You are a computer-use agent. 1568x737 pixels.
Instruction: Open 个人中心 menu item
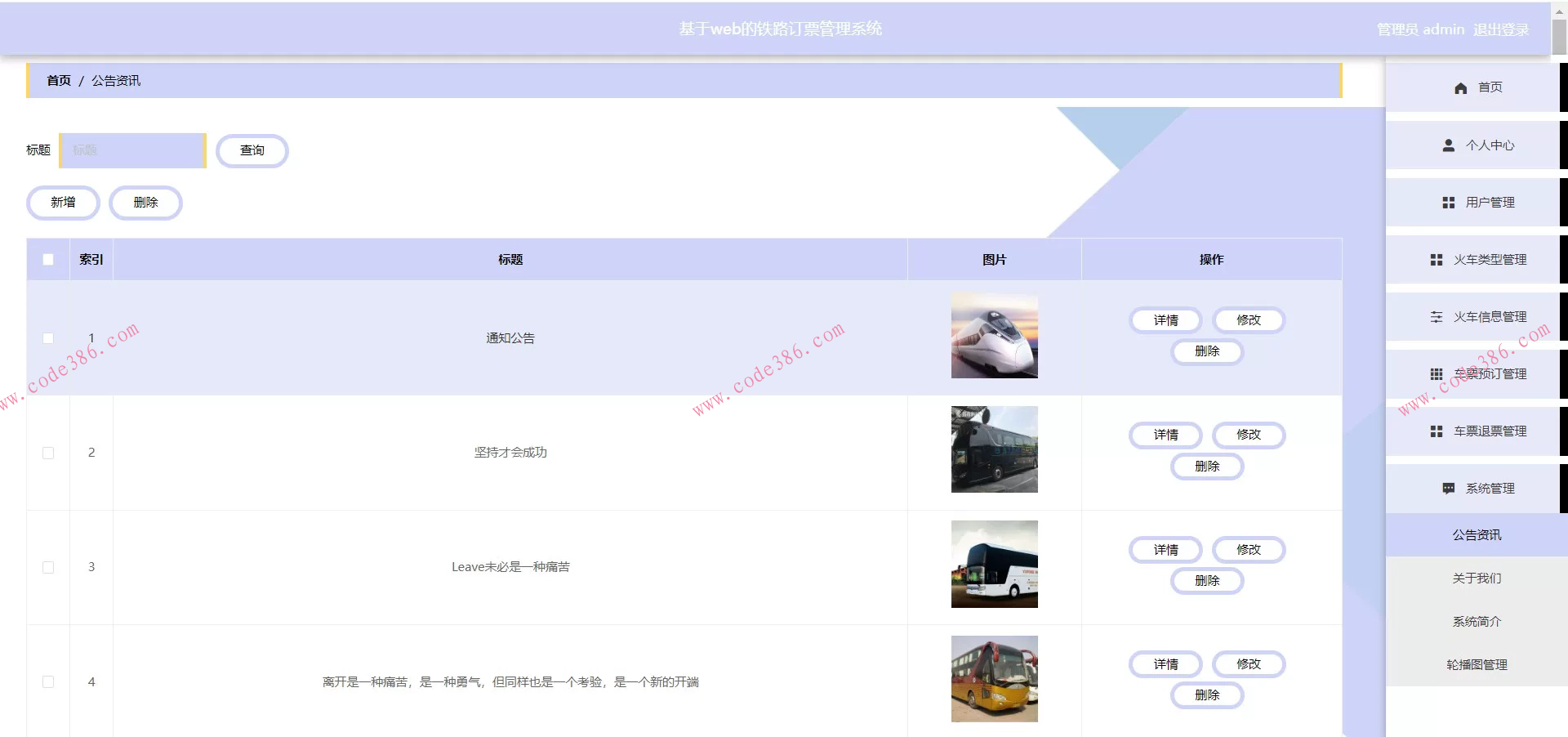[1477, 145]
